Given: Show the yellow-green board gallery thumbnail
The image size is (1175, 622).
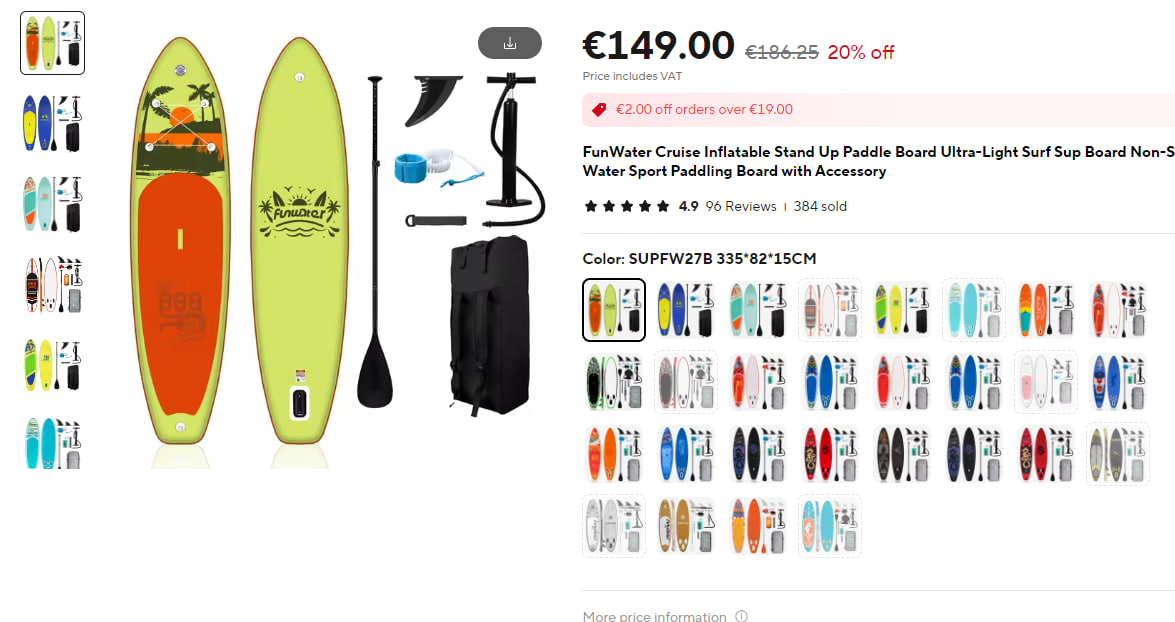Looking at the screenshot, I should pyautogui.click(x=52, y=365).
